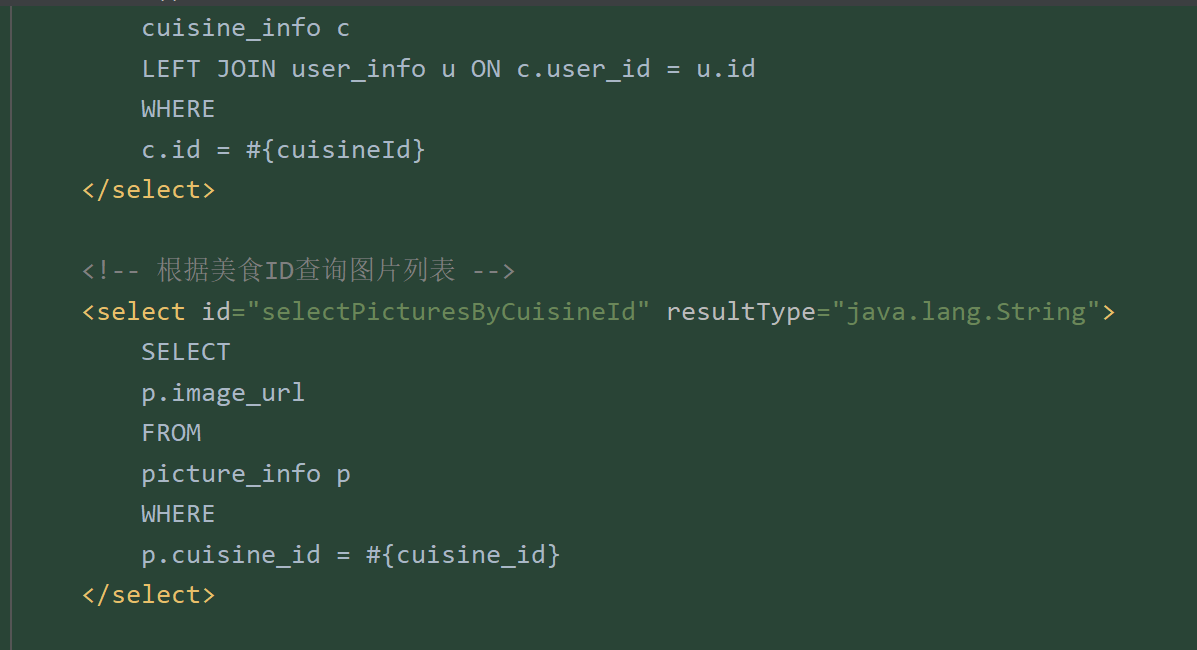The image size is (1197, 650).
Task: Click the "p.image_url" column
Action: point(223,393)
